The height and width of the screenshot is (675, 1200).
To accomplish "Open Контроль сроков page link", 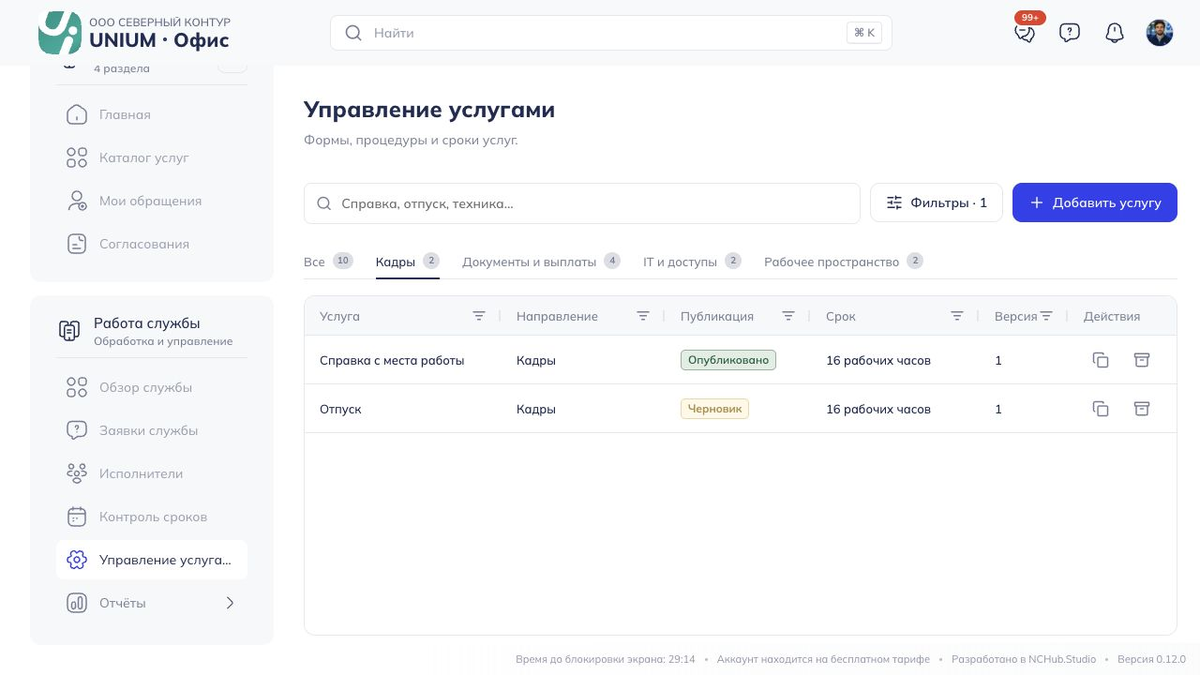I will [151, 517].
